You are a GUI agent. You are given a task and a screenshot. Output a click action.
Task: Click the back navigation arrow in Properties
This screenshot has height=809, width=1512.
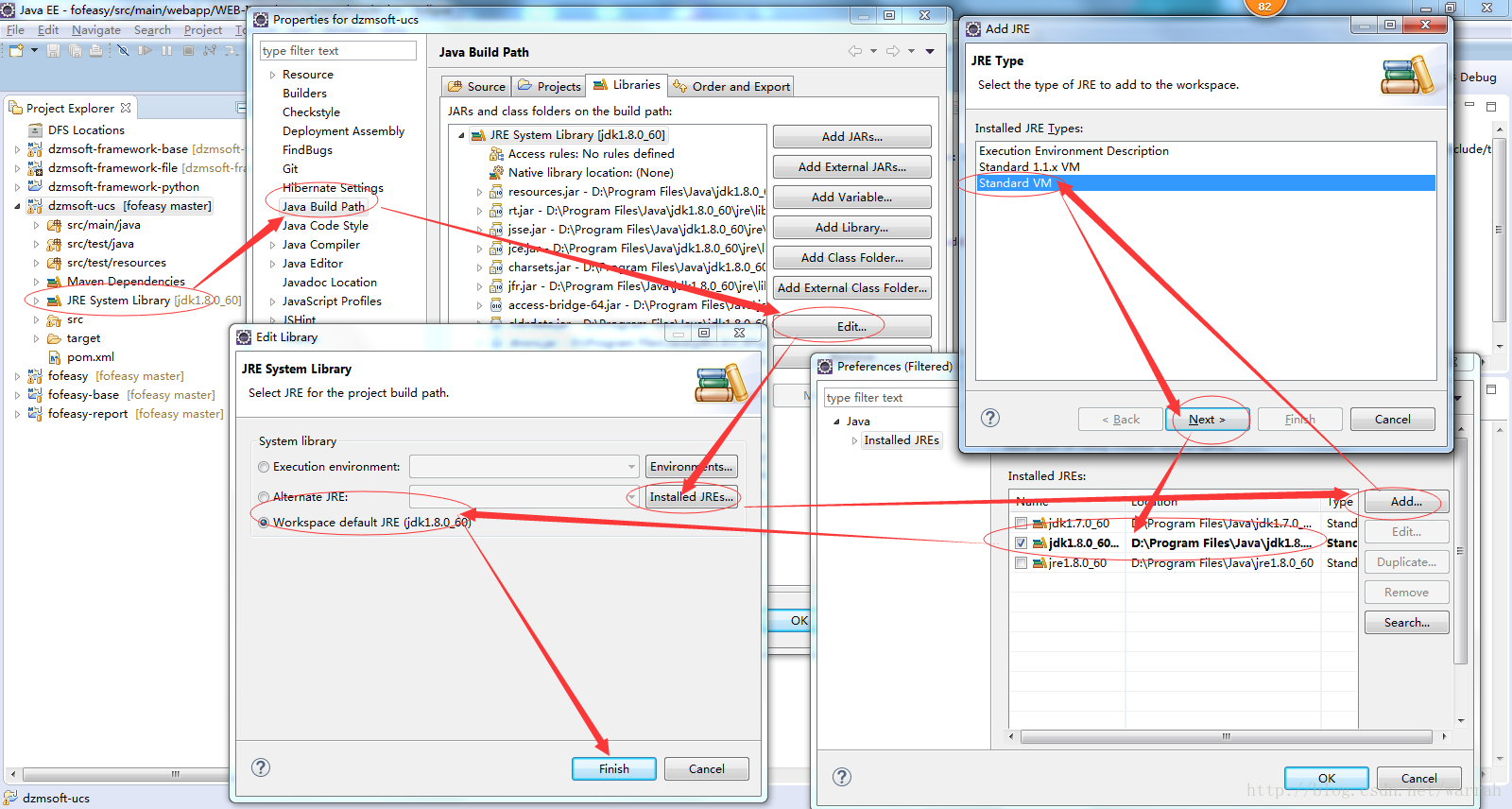tap(855, 51)
